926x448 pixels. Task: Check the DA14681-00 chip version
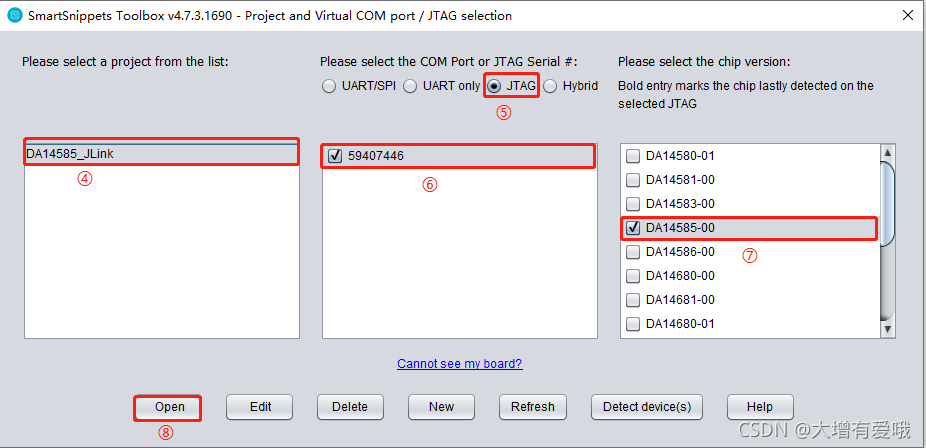coord(632,300)
